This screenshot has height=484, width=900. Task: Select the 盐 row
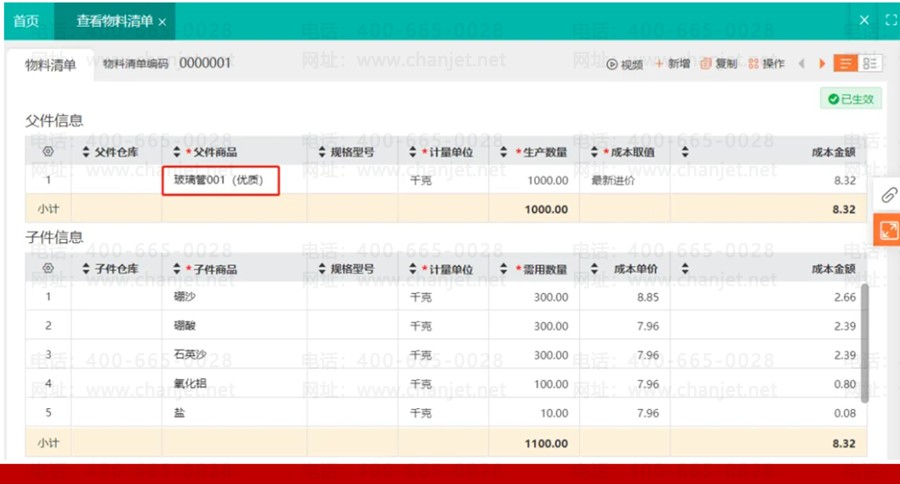[446, 412]
